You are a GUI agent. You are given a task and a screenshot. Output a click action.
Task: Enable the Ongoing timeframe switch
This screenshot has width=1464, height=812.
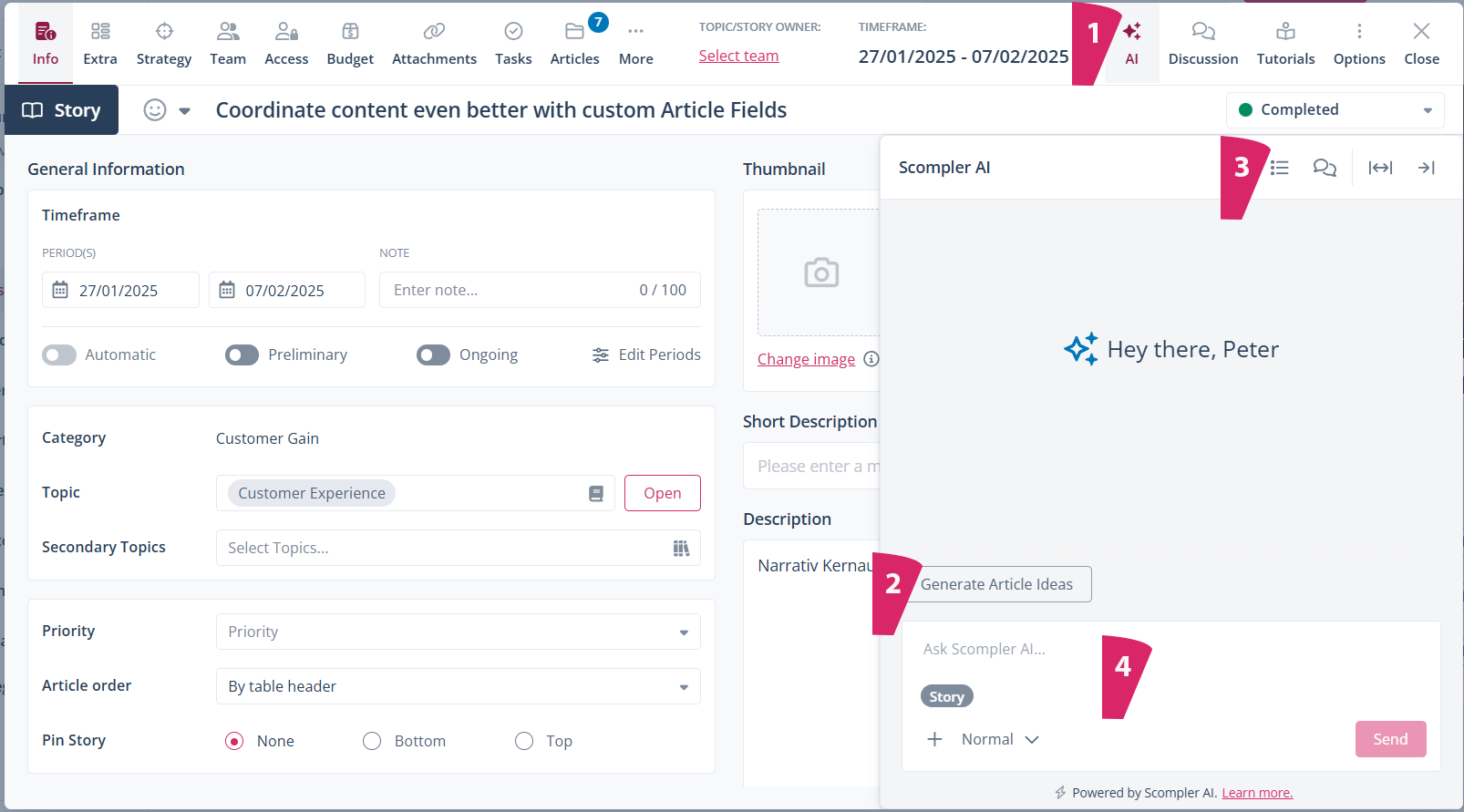tap(434, 355)
